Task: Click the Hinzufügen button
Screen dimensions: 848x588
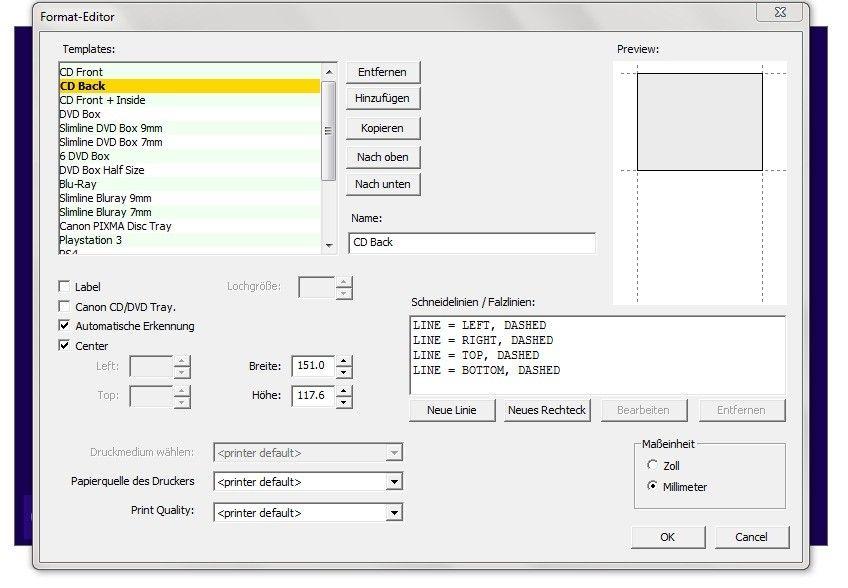Action: coord(383,98)
